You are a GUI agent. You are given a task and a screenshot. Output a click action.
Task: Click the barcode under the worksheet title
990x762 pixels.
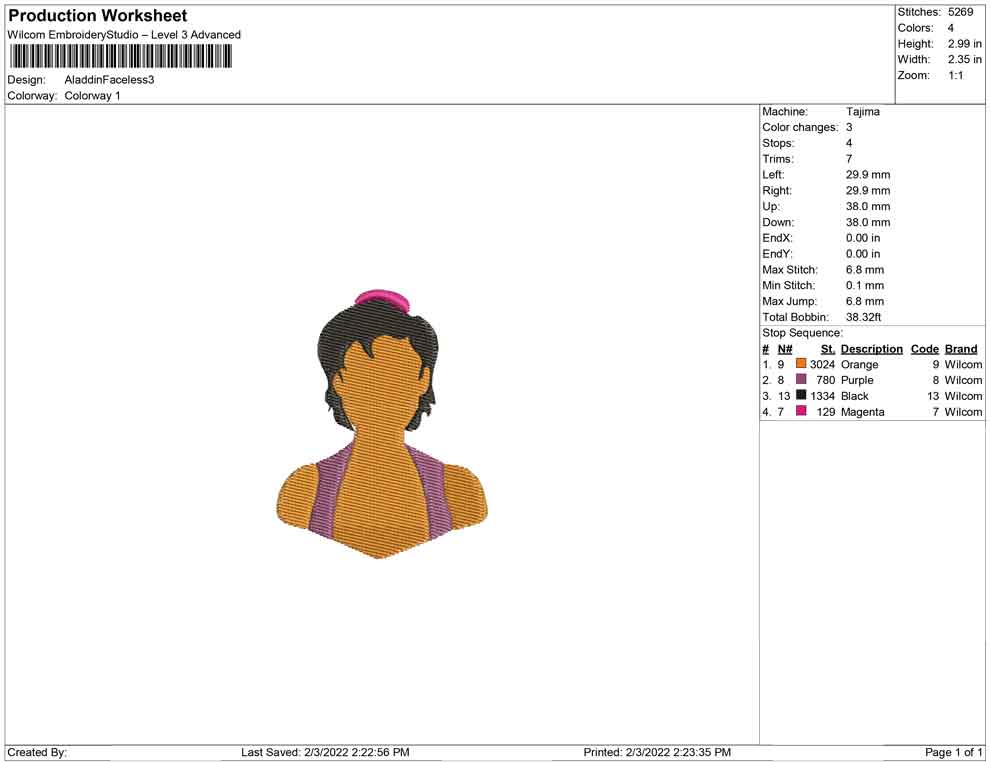(x=120, y=56)
